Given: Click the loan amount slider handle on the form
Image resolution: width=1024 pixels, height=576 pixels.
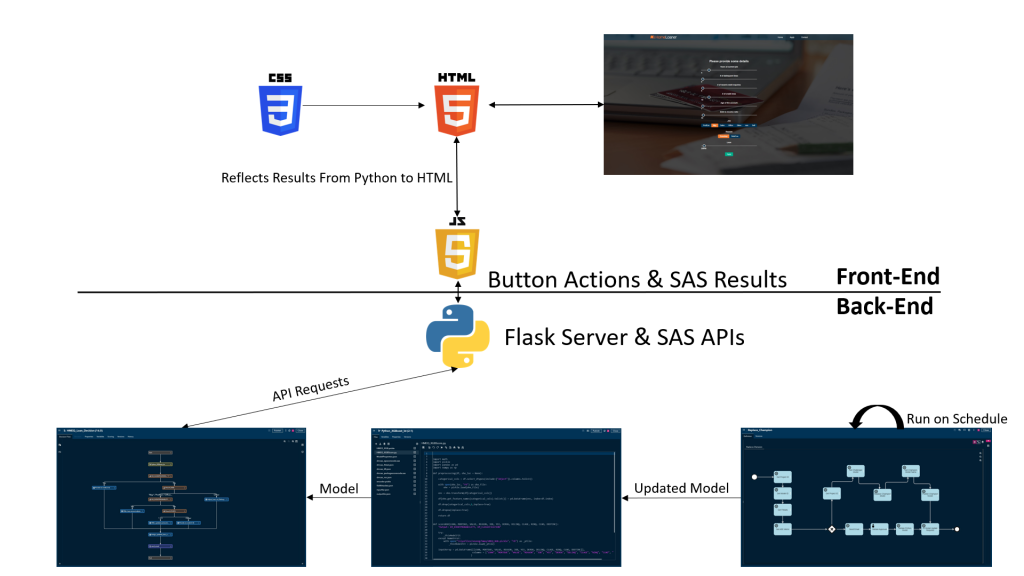Looking at the screenshot, I should pyautogui.click(x=705, y=146).
